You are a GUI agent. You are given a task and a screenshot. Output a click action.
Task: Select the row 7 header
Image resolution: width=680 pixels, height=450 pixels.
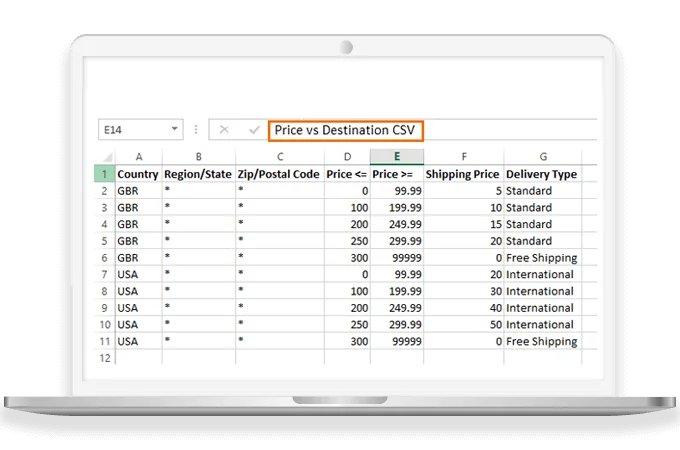(106, 275)
